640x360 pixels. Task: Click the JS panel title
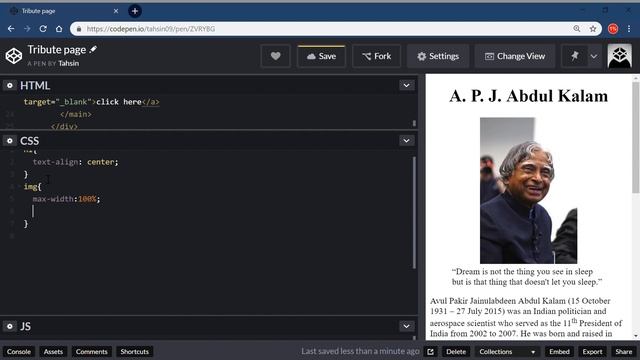(25, 326)
